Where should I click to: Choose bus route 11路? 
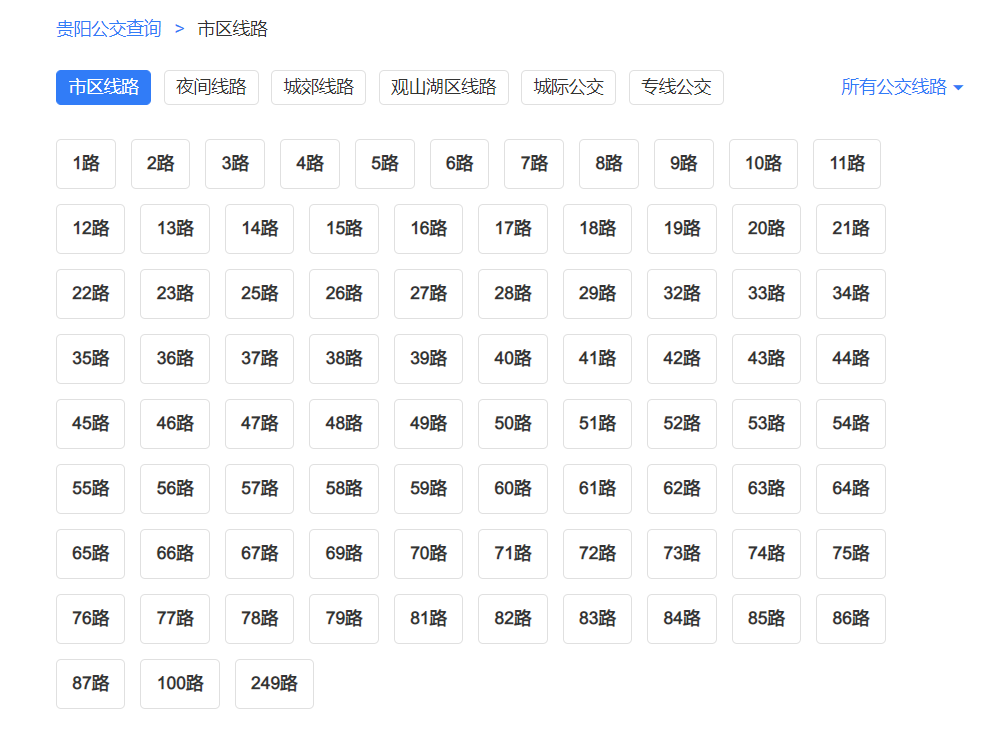coord(847,164)
